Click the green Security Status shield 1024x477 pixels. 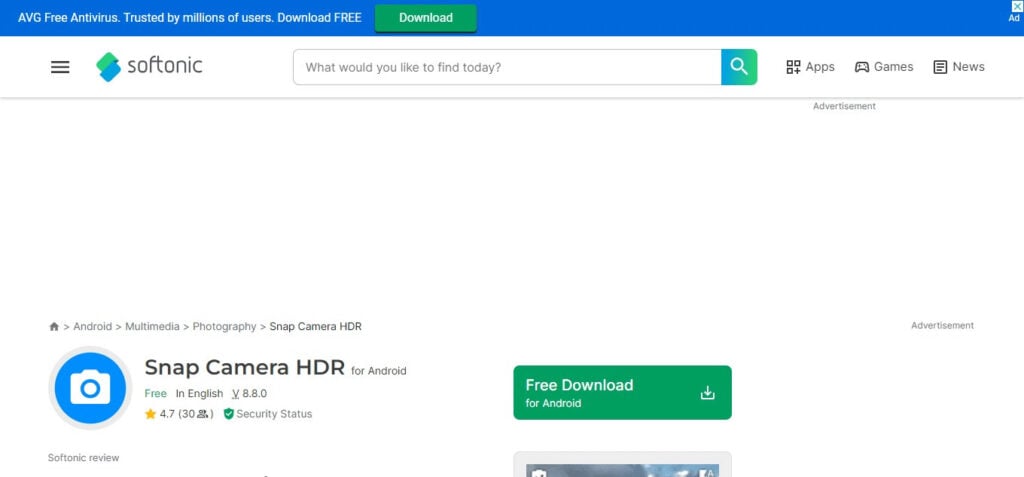[229, 414]
